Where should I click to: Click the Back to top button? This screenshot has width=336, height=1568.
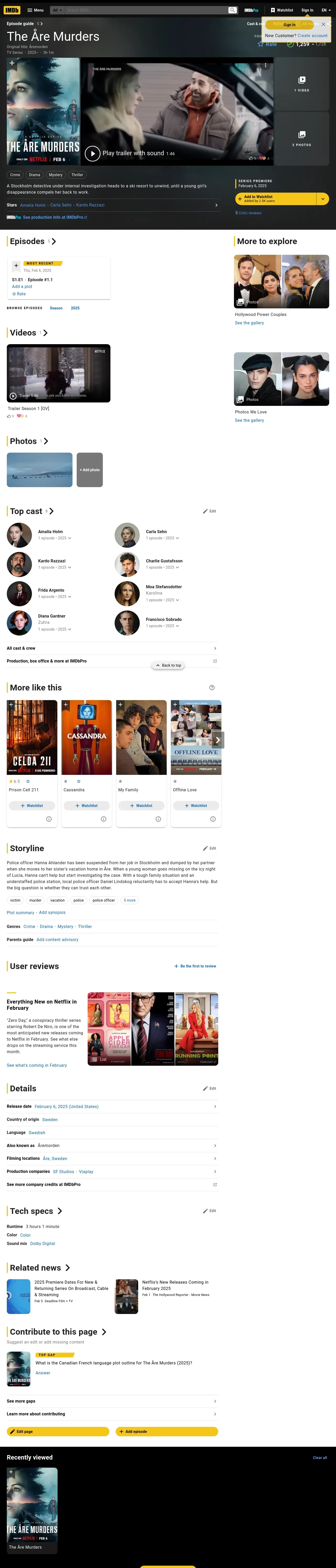168,665
